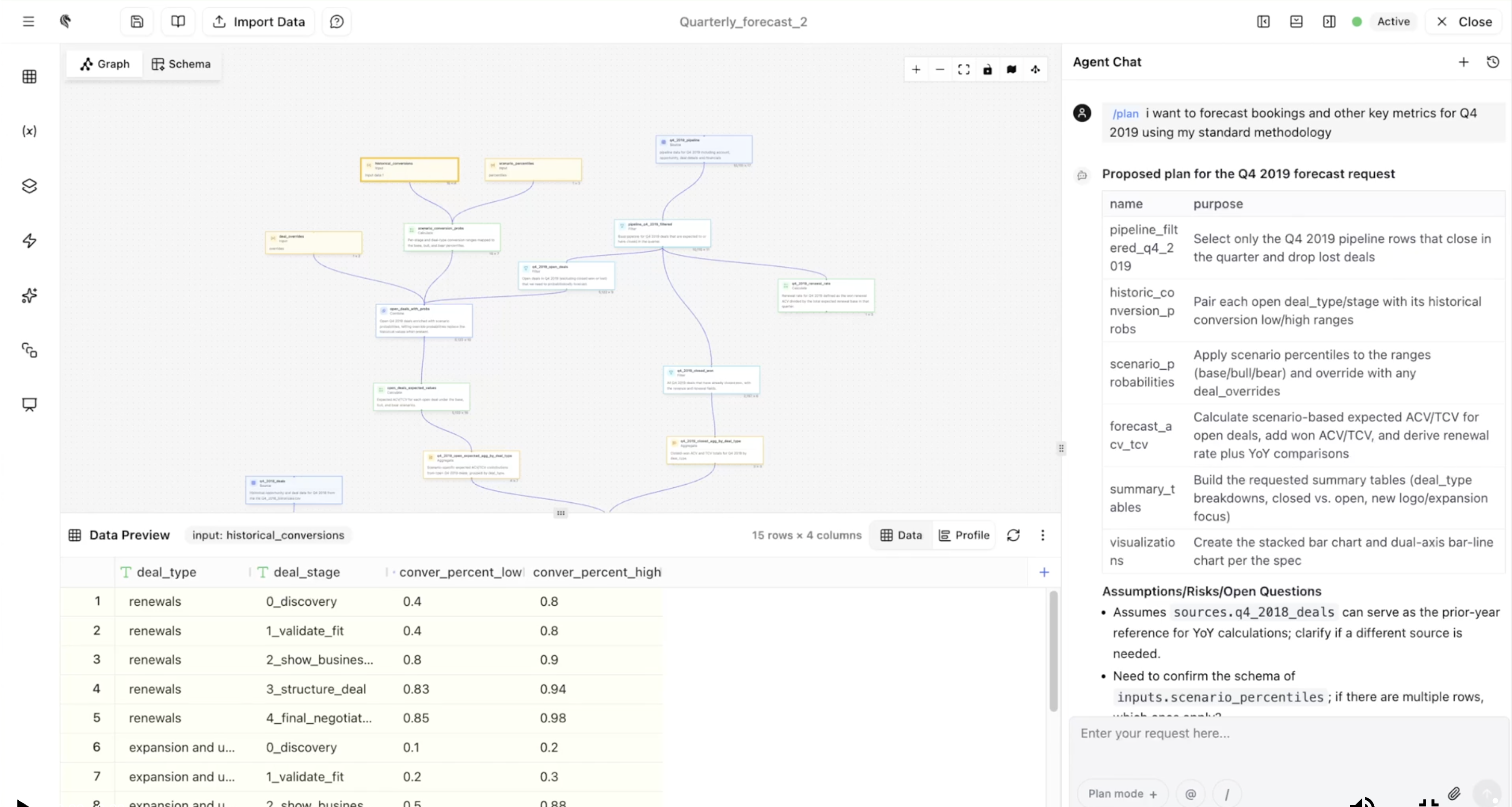1512x807 pixels.
Task: Switch the data preview to Profile view
Action: coord(964,535)
